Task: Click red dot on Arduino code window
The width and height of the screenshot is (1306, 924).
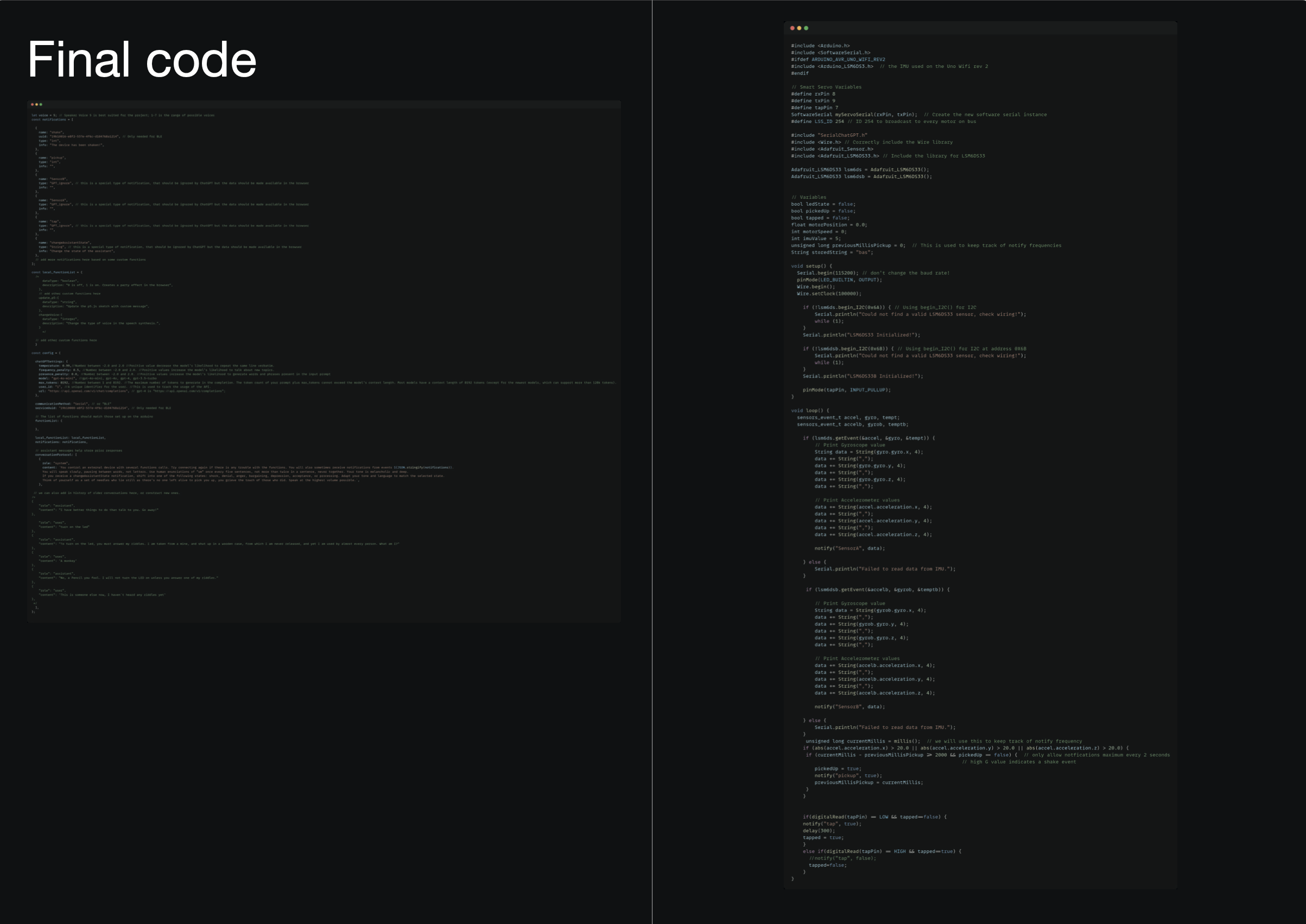Action: 793,28
